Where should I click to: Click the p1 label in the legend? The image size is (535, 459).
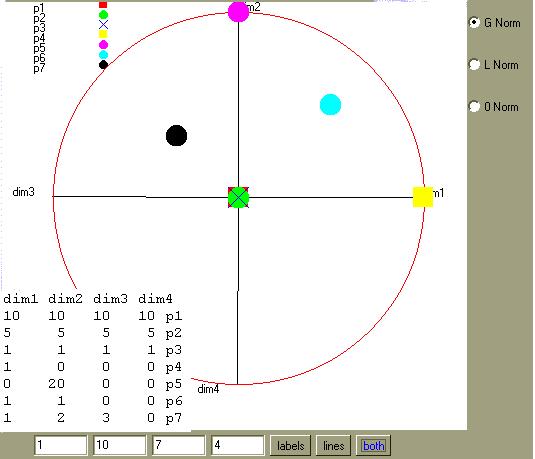pyautogui.click(x=39, y=9)
